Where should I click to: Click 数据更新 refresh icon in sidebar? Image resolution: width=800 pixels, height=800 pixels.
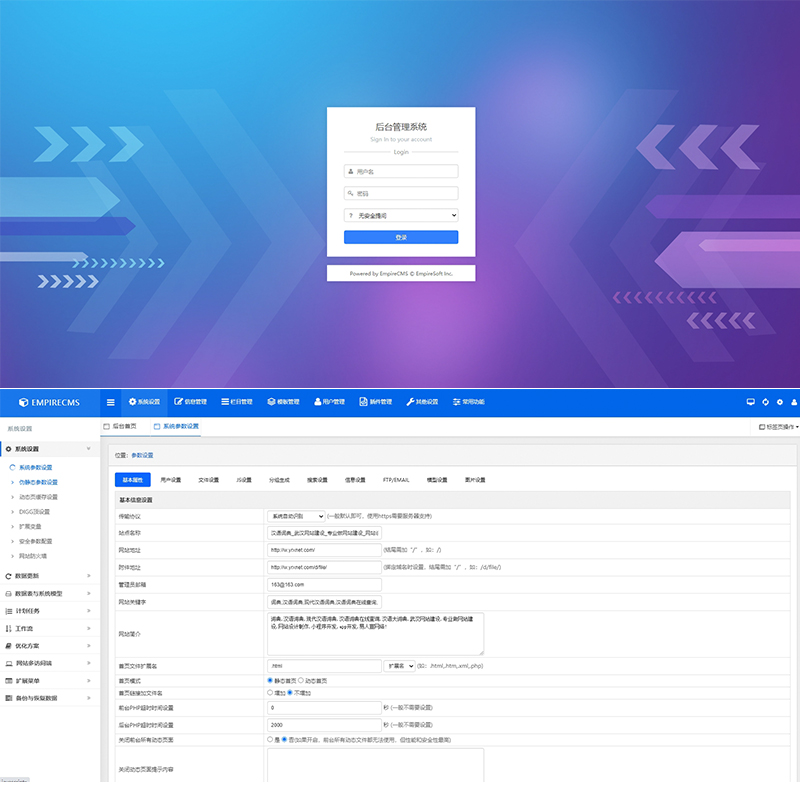click(x=8, y=576)
